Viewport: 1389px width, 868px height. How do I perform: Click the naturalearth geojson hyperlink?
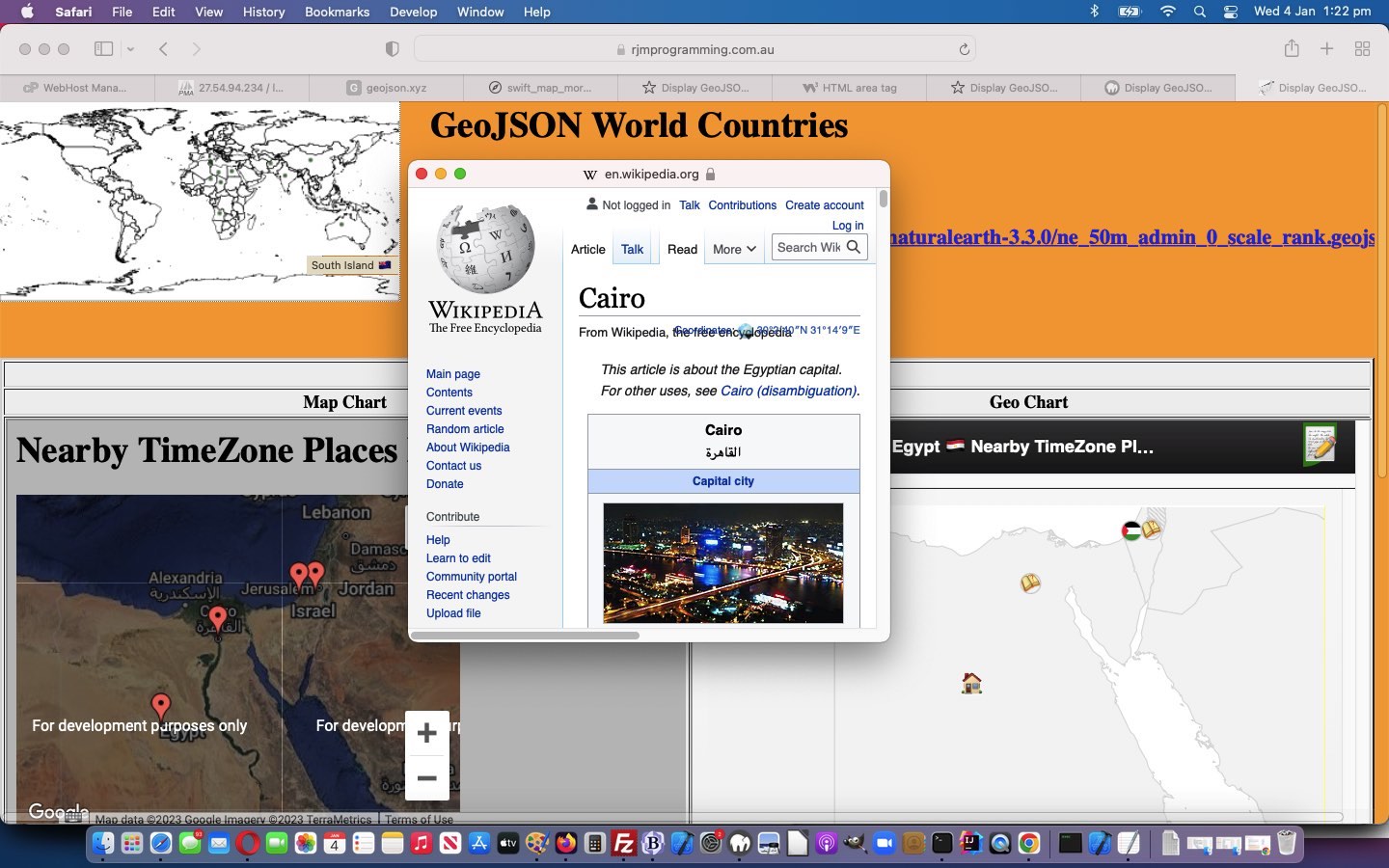coord(1131,237)
